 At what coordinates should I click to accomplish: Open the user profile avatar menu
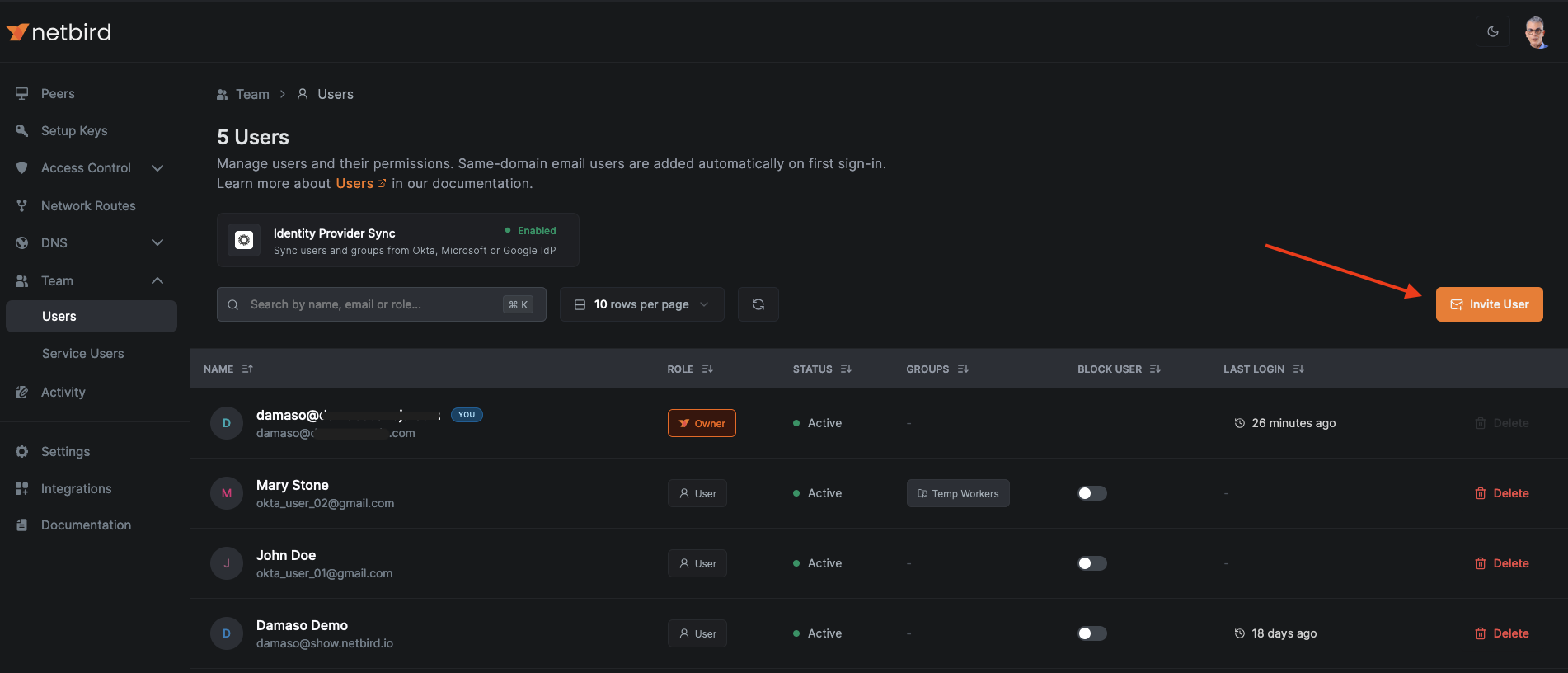[x=1536, y=32]
